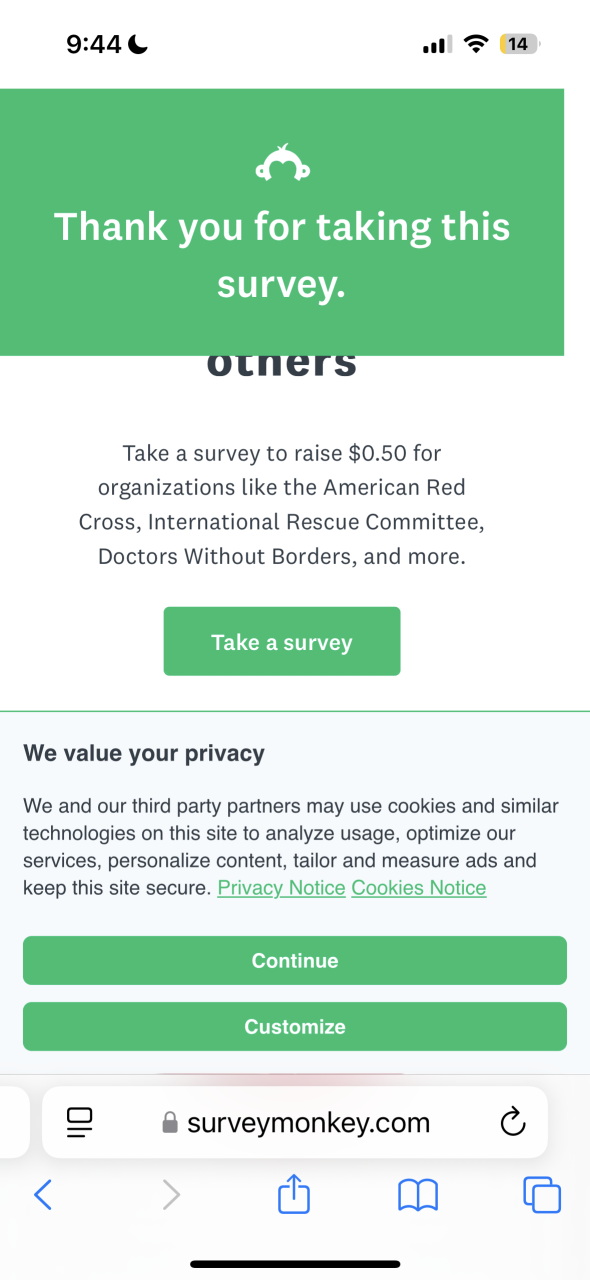Tap the padlock icon beside surveymonkey.com
This screenshot has height=1280, width=590.
170,1123
